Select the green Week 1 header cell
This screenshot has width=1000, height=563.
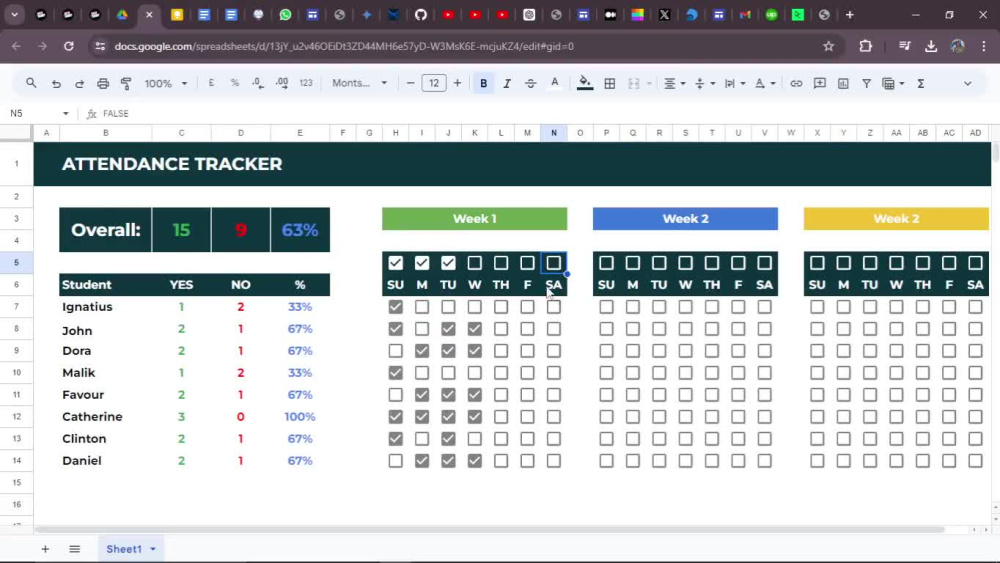[474, 219]
